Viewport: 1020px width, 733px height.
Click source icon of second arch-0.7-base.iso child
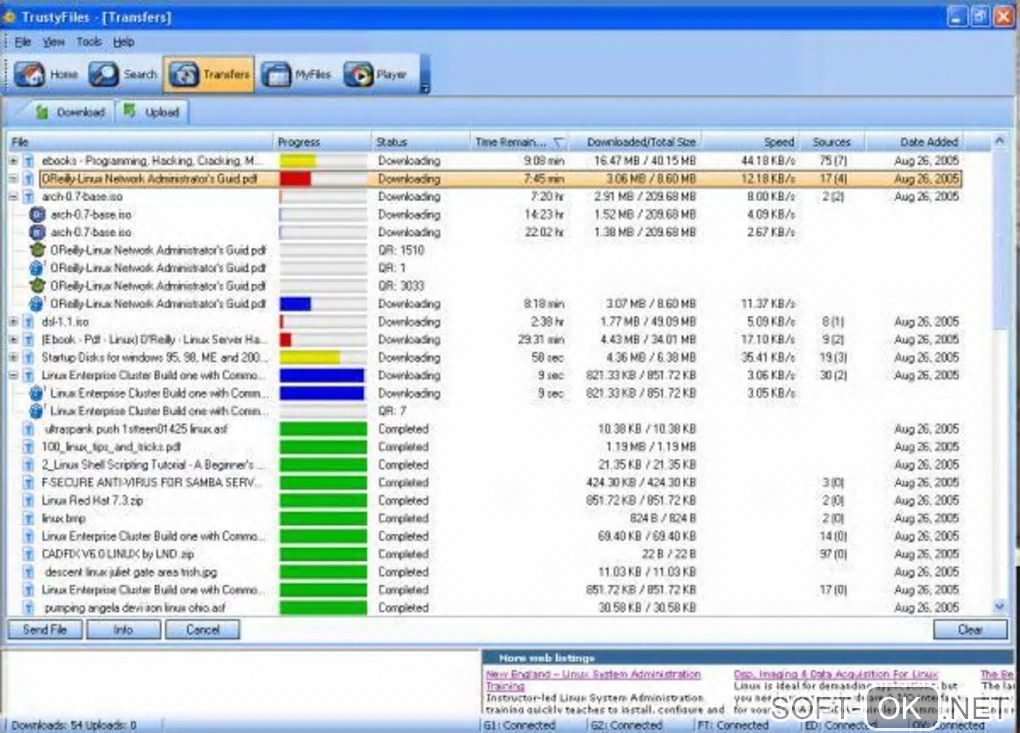tap(37, 232)
